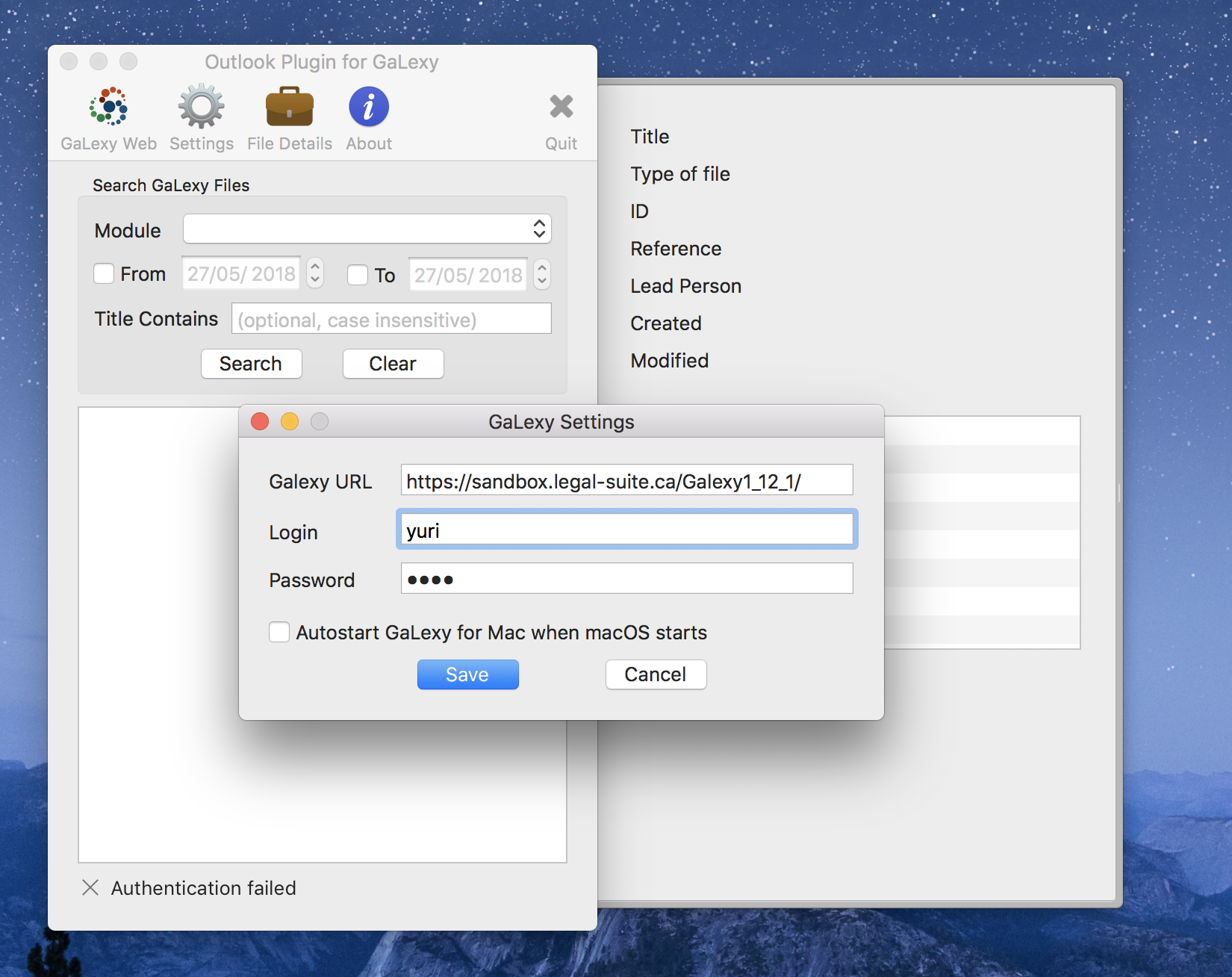The height and width of the screenshot is (977, 1232).
Task: Toggle Autostart GaLexy for Mac checkbox
Action: tap(279, 632)
